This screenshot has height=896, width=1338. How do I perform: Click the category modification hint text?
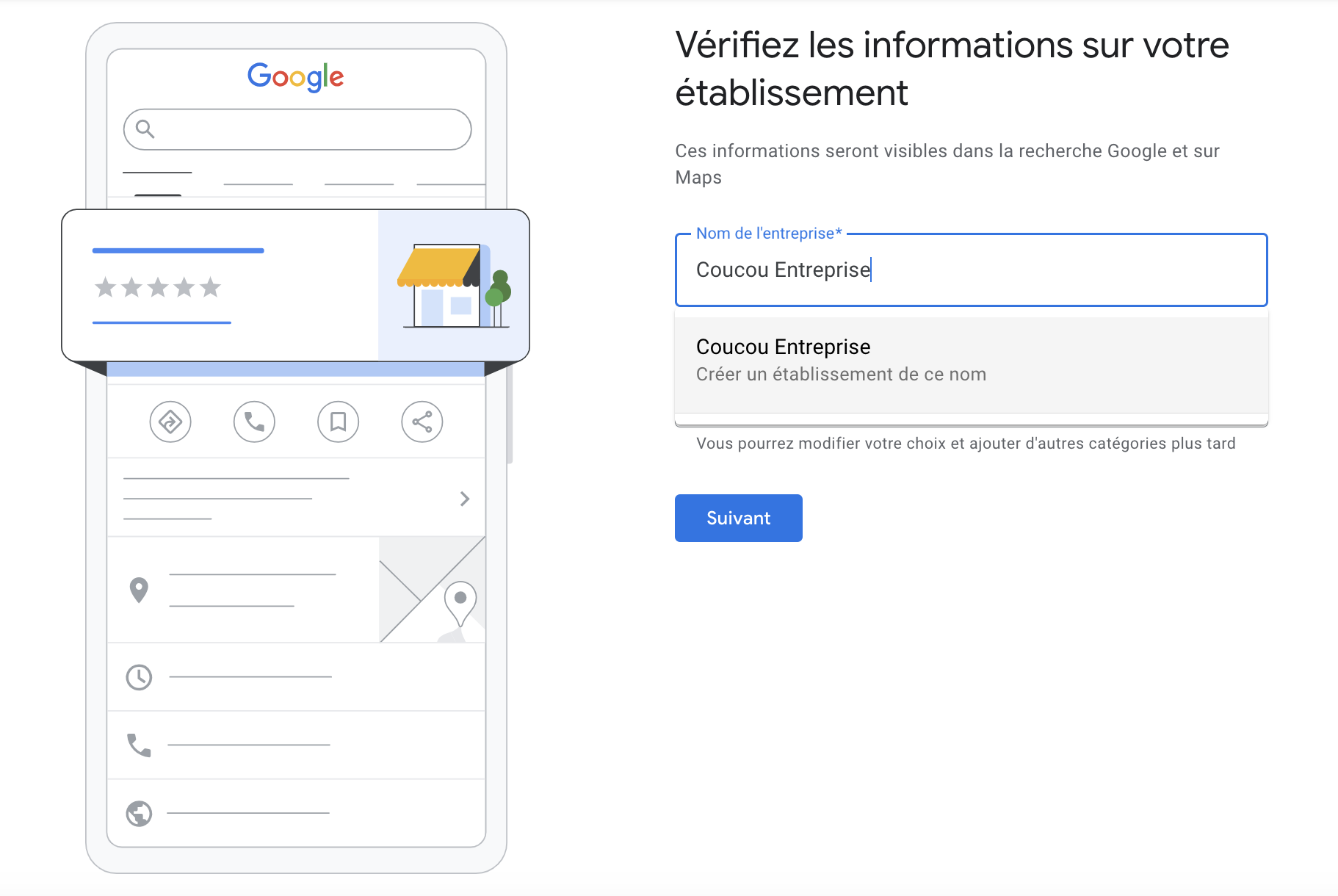(966, 444)
